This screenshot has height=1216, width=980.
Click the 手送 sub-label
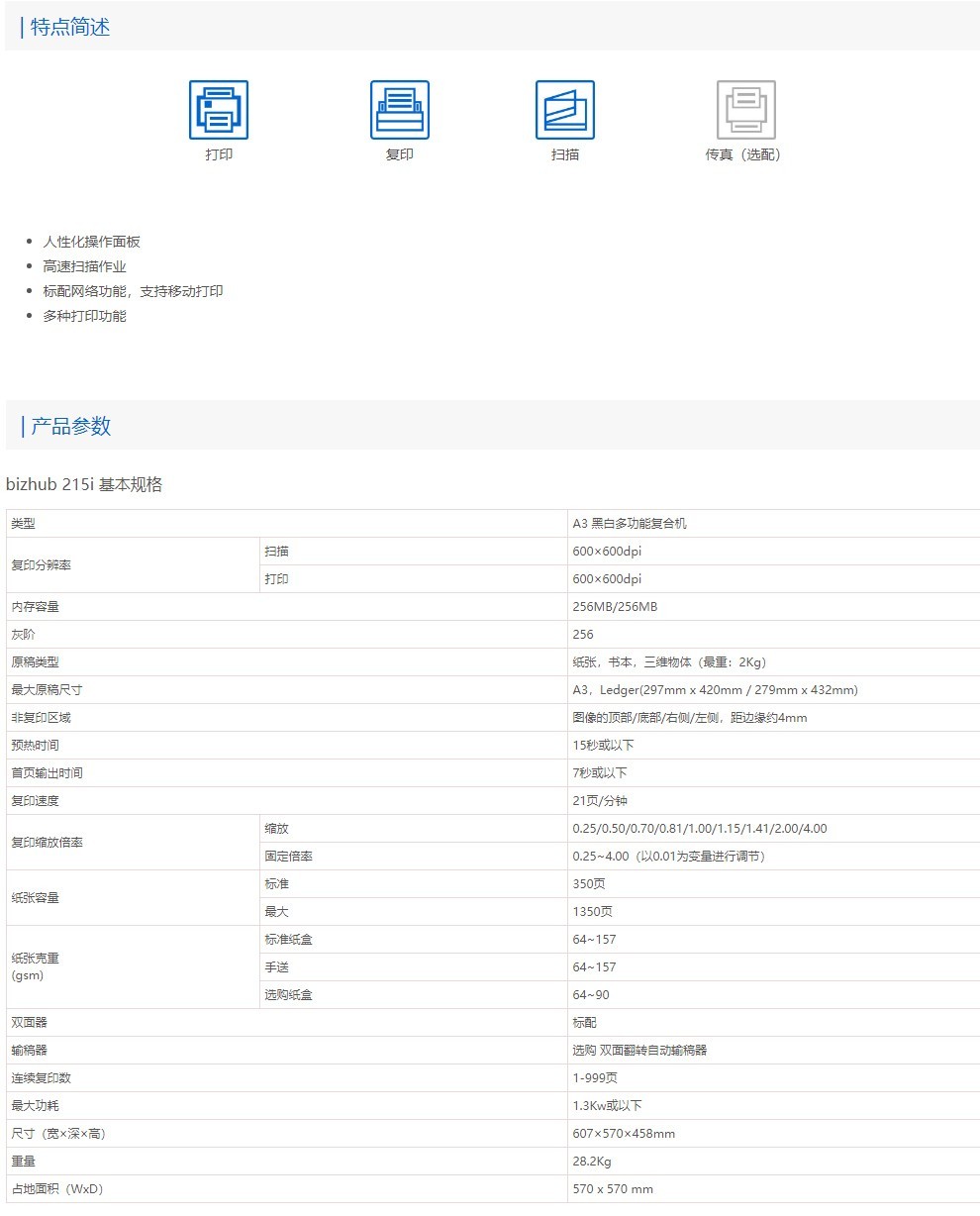click(276, 967)
